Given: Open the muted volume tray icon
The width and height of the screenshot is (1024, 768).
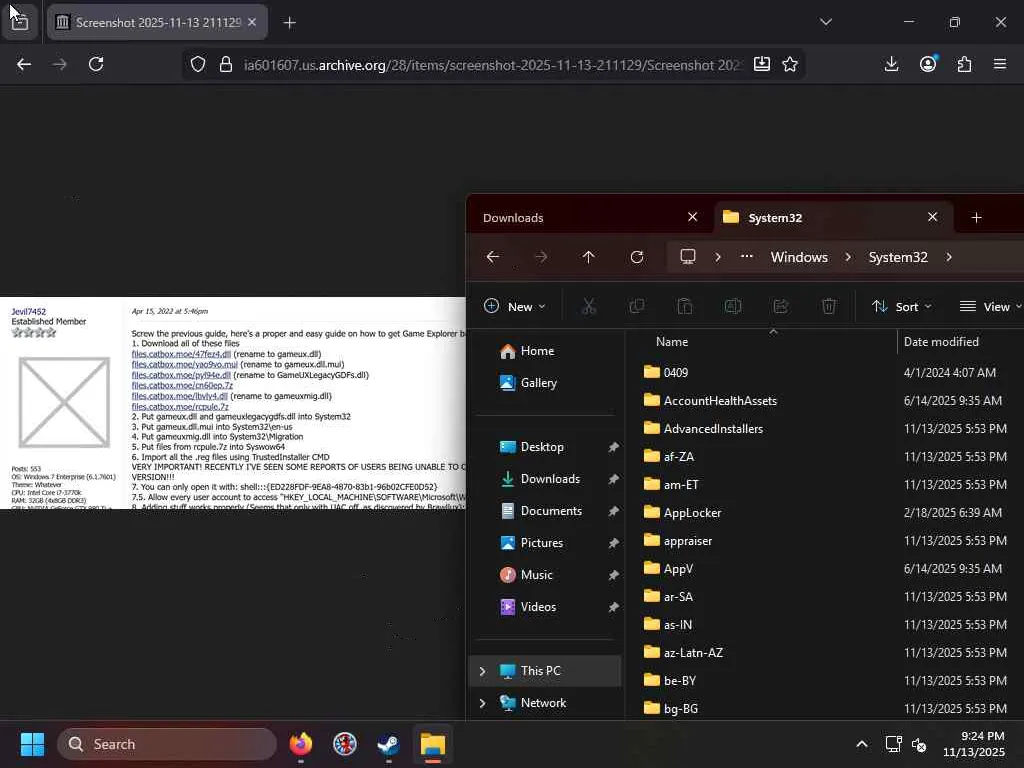Looking at the screenshot, I should click(919, 744).
